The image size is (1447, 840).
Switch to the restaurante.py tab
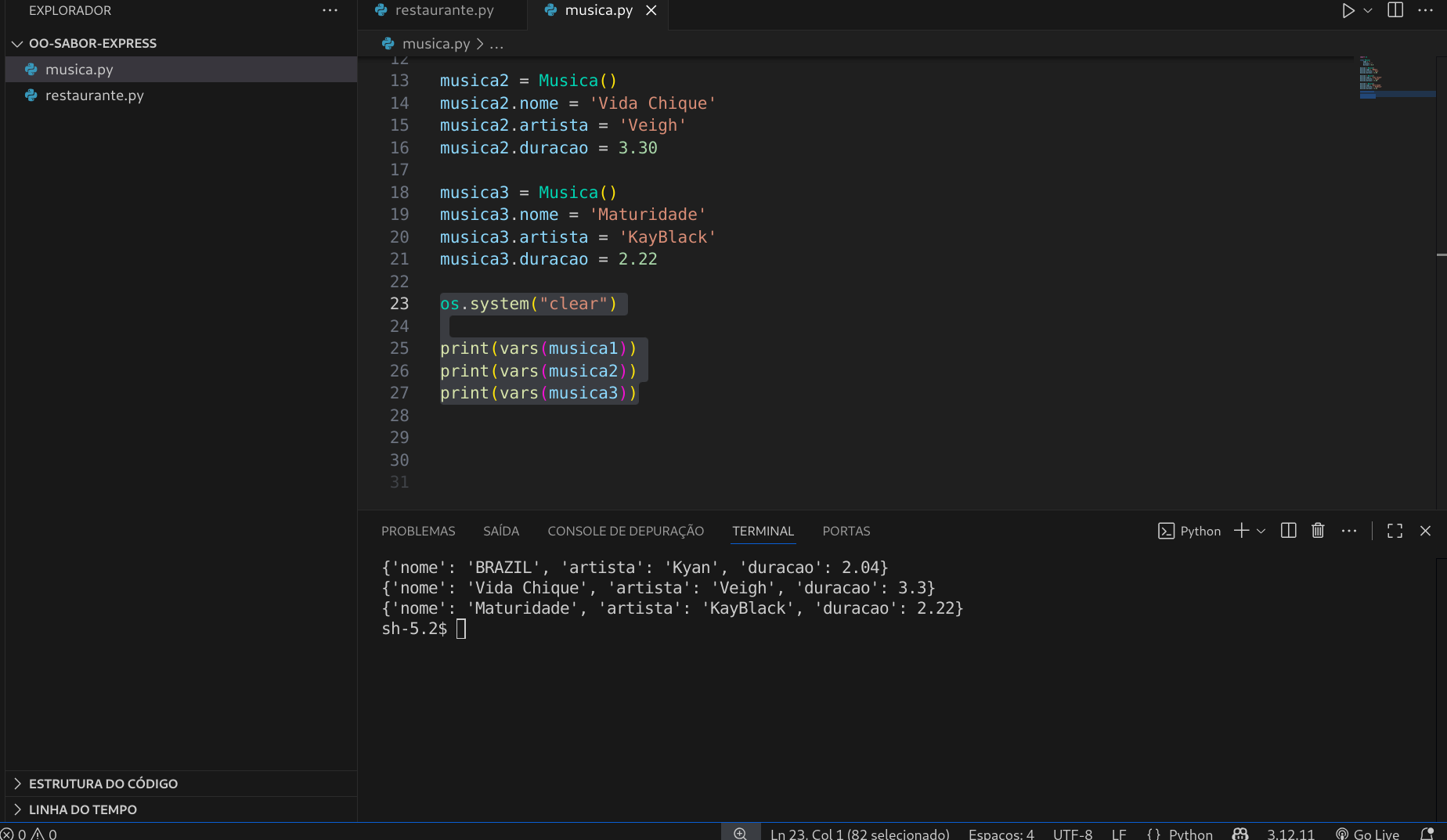click(x=444, y=11)
